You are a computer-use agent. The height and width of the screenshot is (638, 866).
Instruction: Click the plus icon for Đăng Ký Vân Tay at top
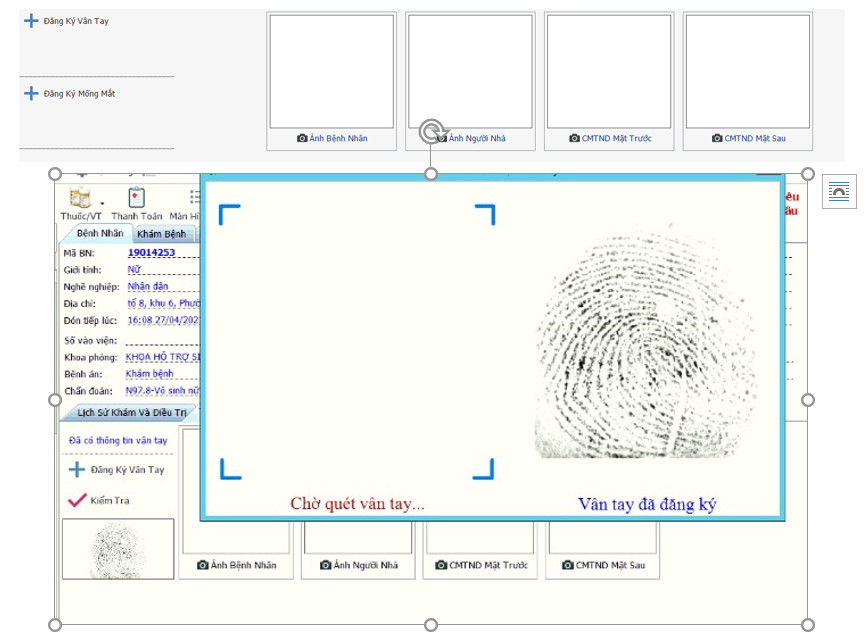tap(31, 21)
